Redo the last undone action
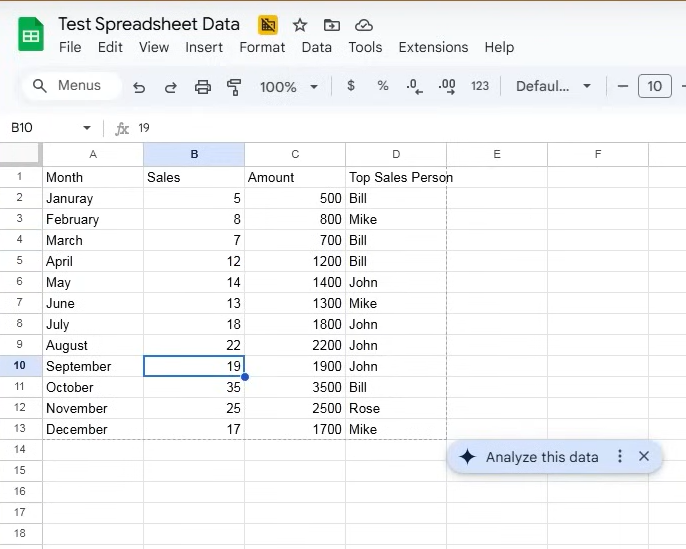Viewport: 686px width, 549px height. tap(170, 87)
